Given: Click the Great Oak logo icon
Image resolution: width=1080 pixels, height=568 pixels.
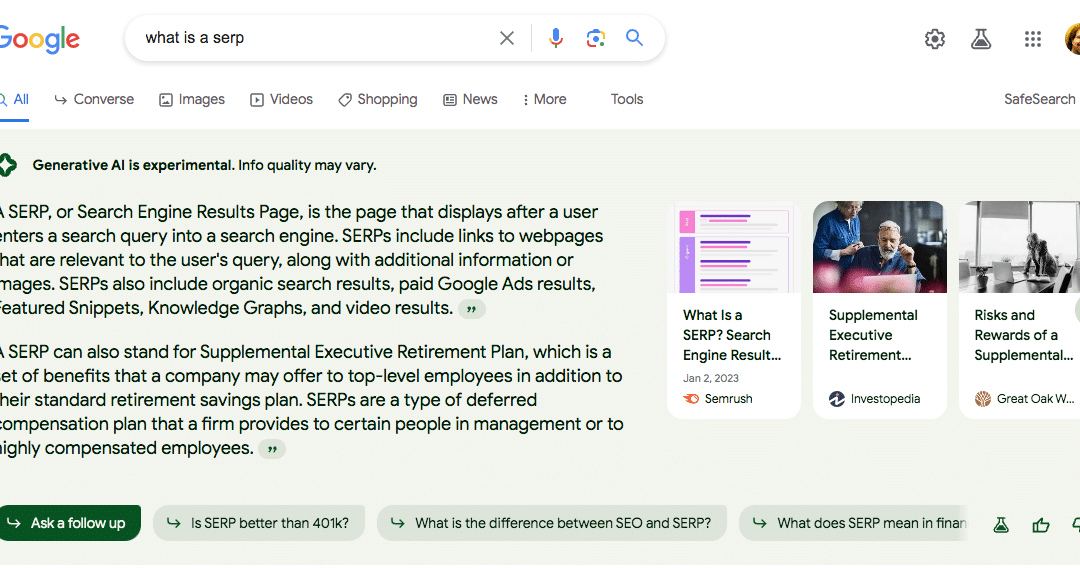Looking at the screenshot, I should click(x=983, y=399).
